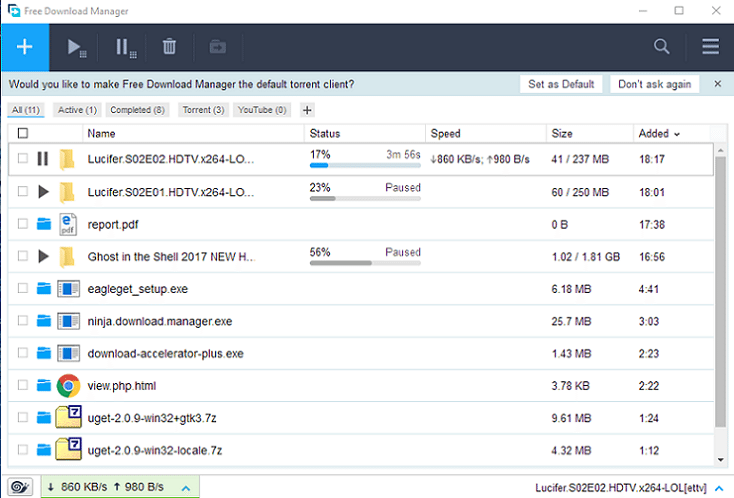Click scrollbar up arrow of download list

(720, 151)
